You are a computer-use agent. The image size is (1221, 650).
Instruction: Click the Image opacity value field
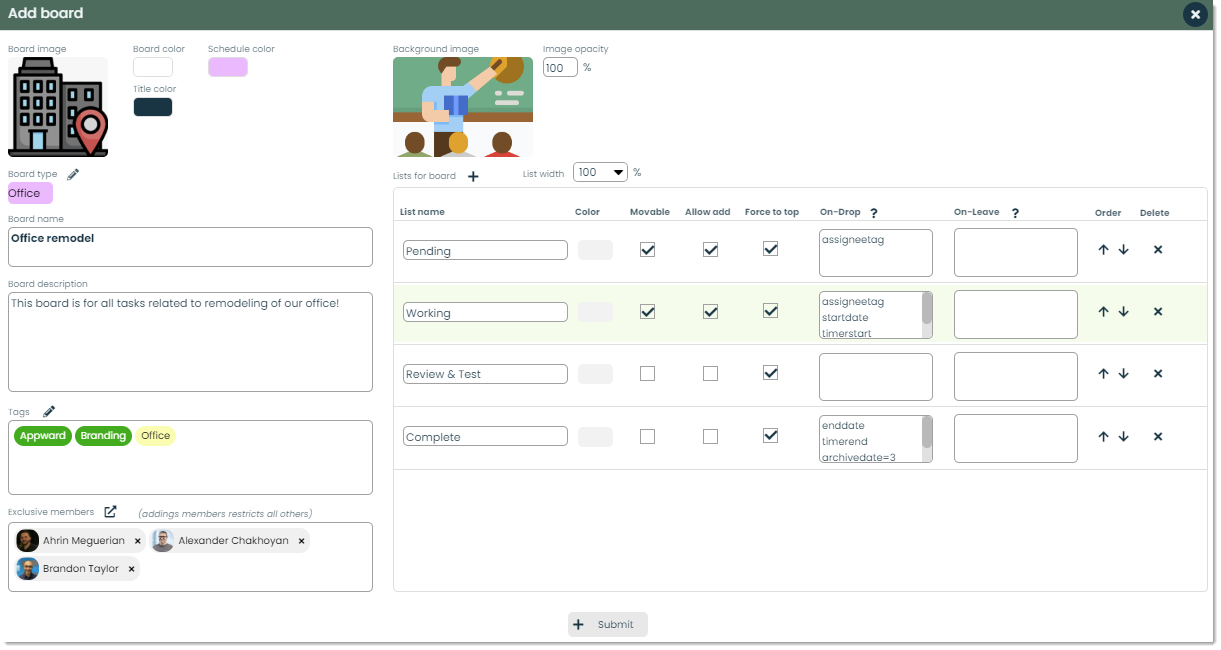coord(559,67)
